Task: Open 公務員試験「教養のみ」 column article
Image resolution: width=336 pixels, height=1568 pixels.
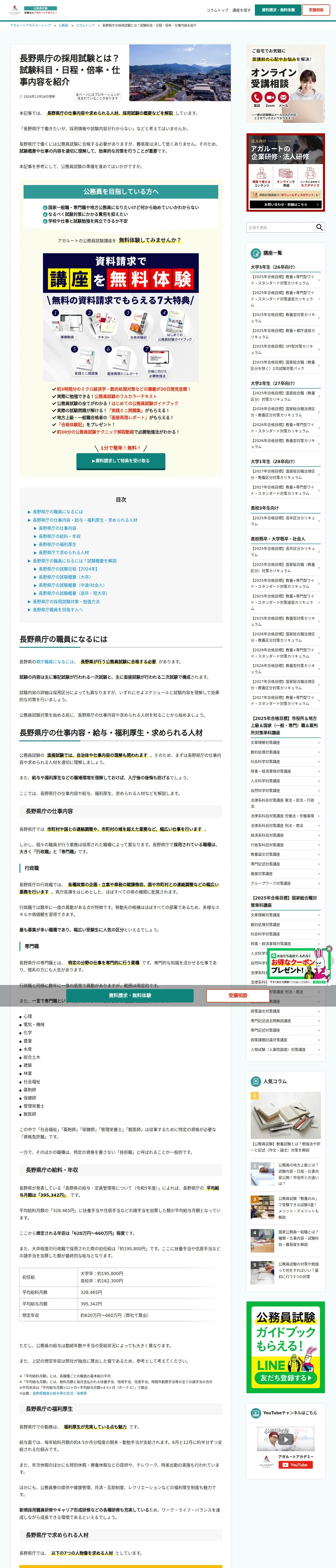Action: (285, 1208)
